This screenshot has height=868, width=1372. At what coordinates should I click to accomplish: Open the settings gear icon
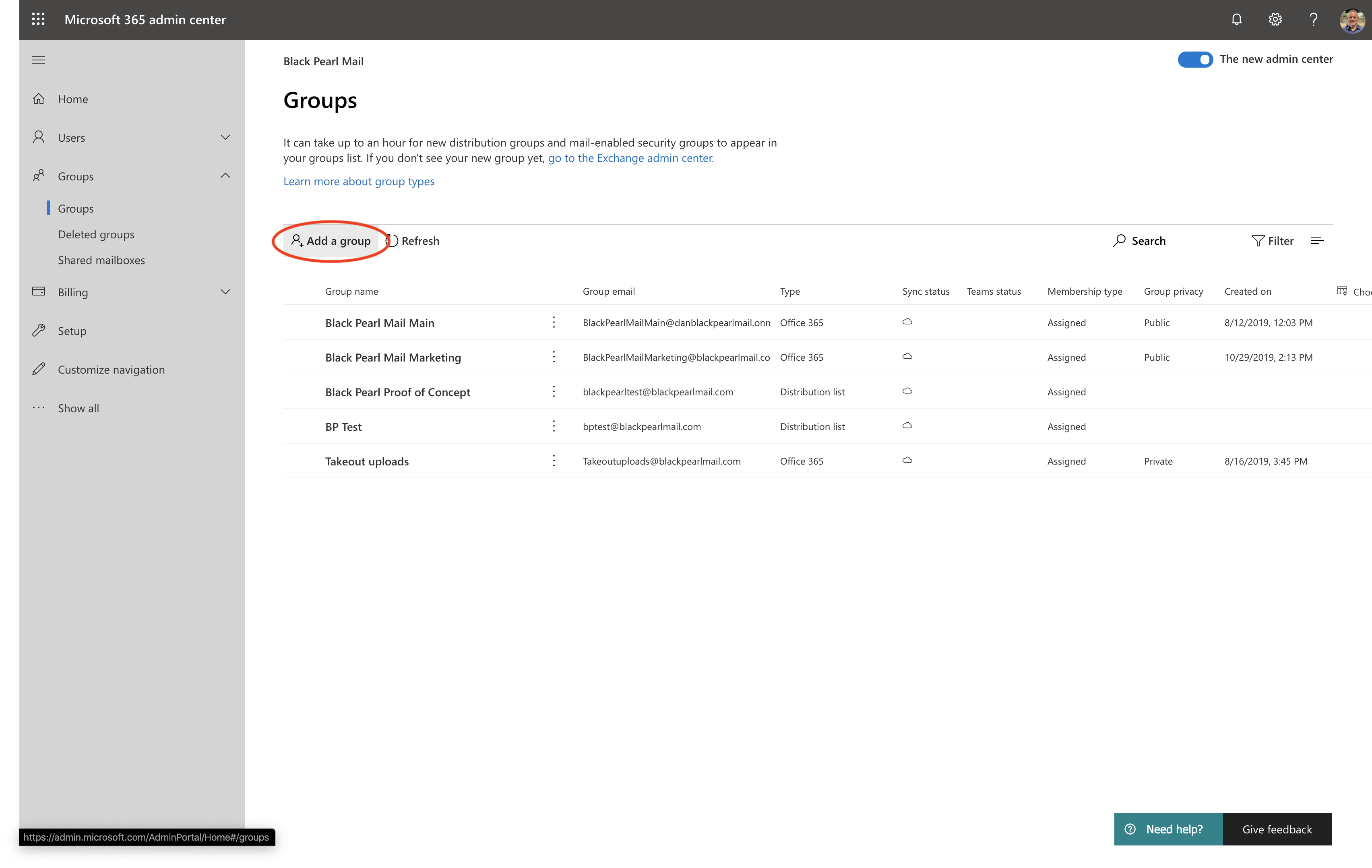click(x=1275, y=19)
